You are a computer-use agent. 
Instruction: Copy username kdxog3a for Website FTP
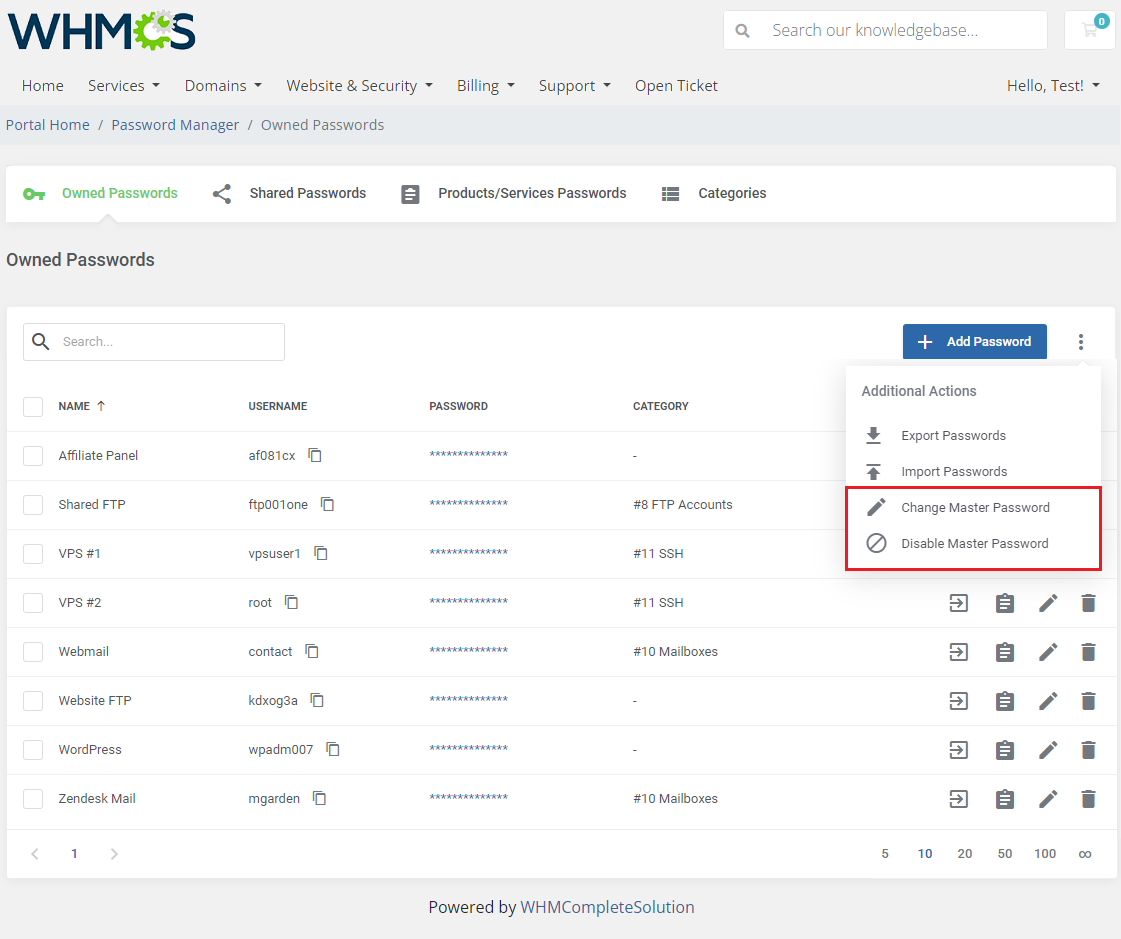tap(317, 700)
